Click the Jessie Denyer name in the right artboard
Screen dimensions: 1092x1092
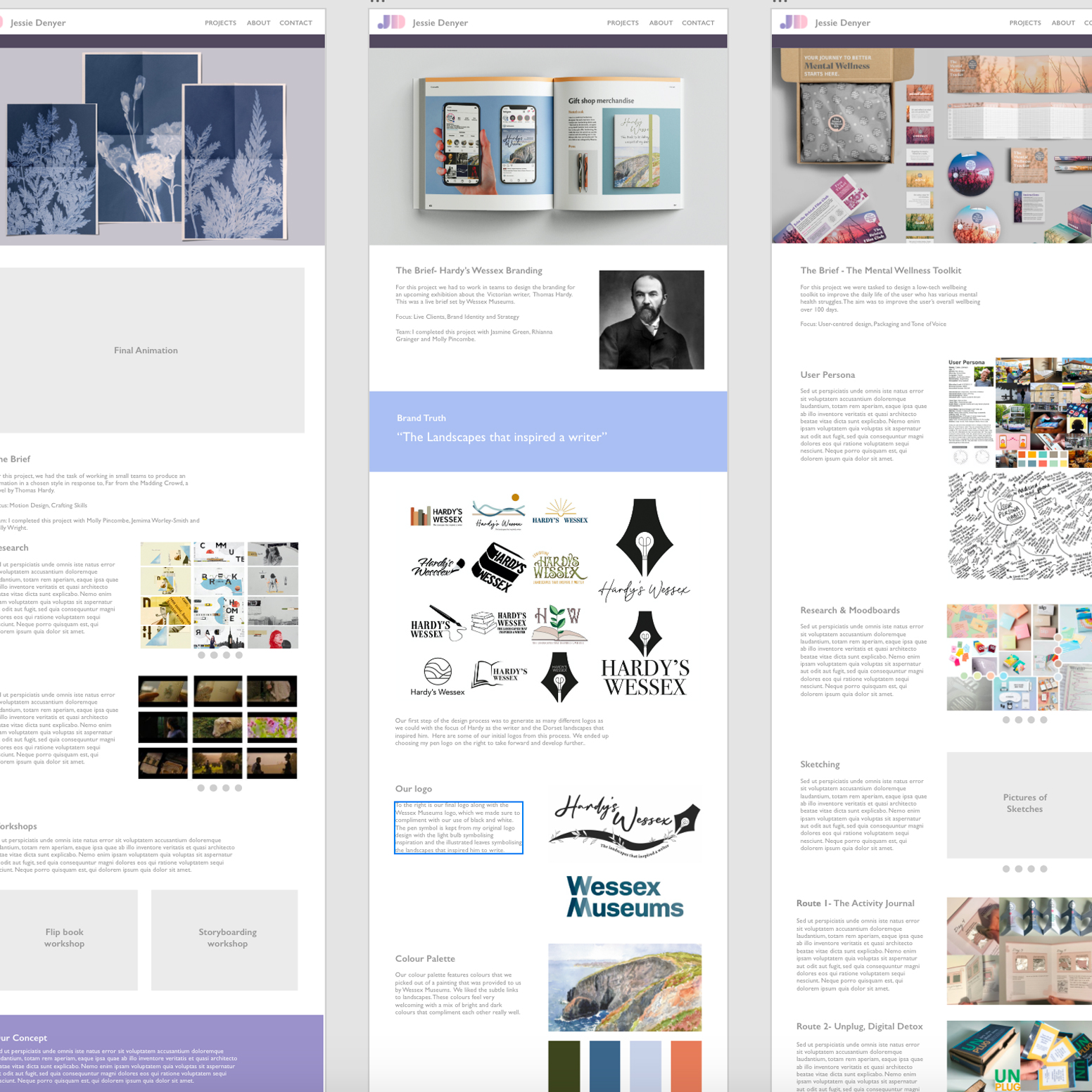click(x=843, y=23)
